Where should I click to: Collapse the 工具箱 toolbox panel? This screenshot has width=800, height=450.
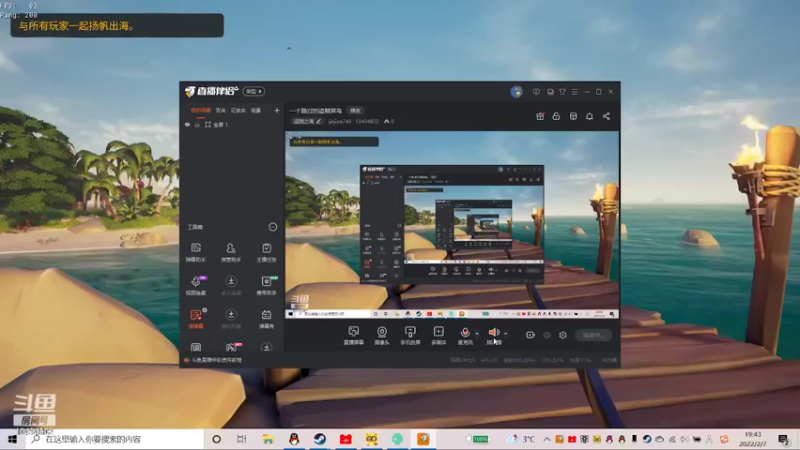click(272, 227)
